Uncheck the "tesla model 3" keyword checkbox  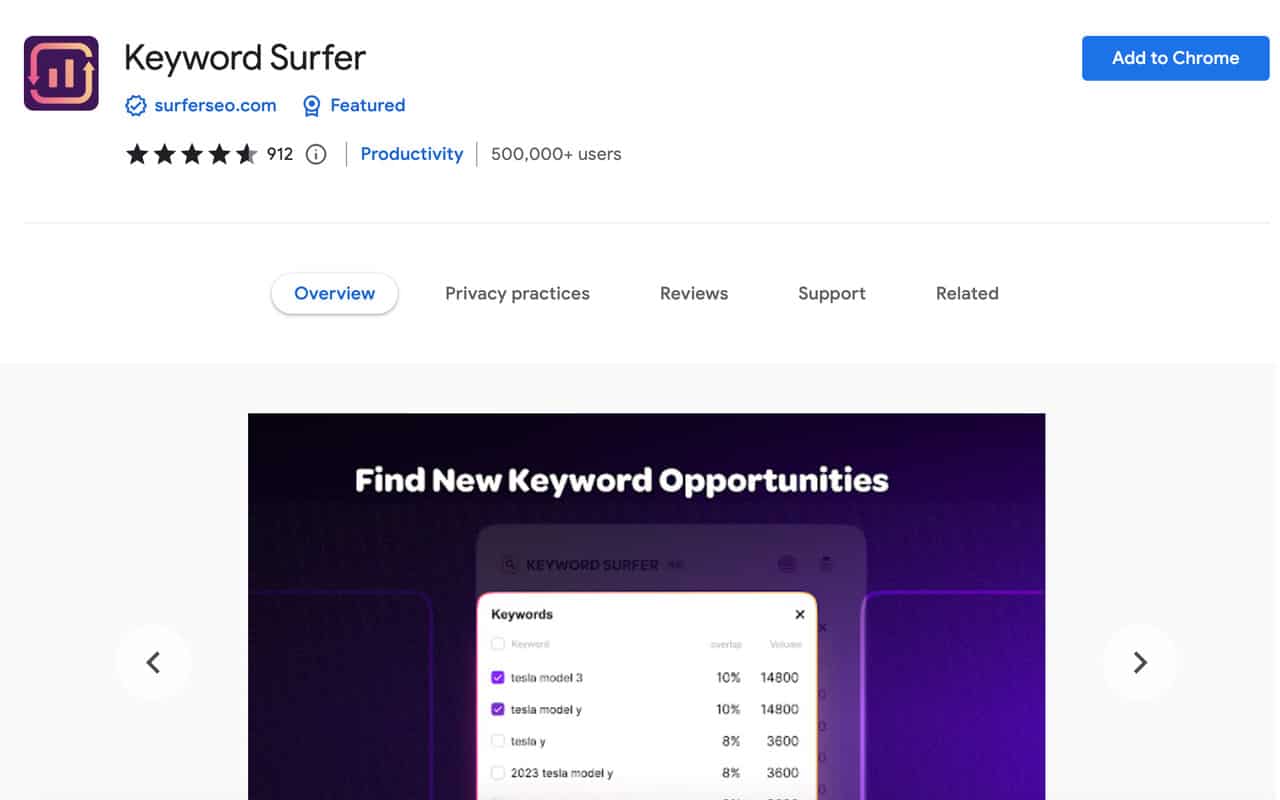click(x=498, y=677)
